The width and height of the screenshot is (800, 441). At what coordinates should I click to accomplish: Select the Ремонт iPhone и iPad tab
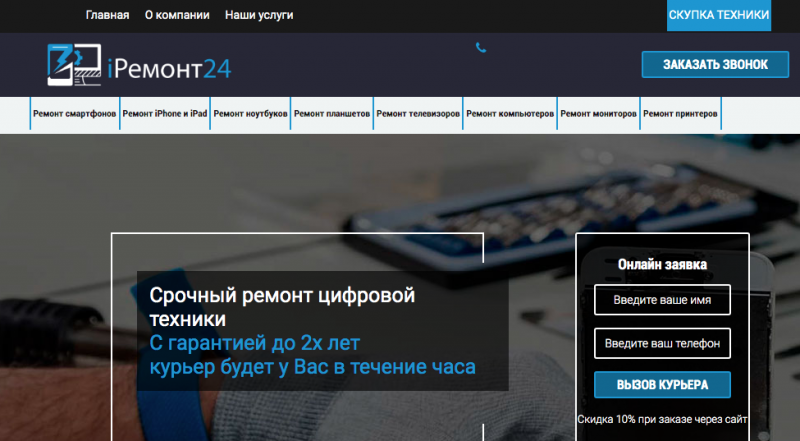165,113
